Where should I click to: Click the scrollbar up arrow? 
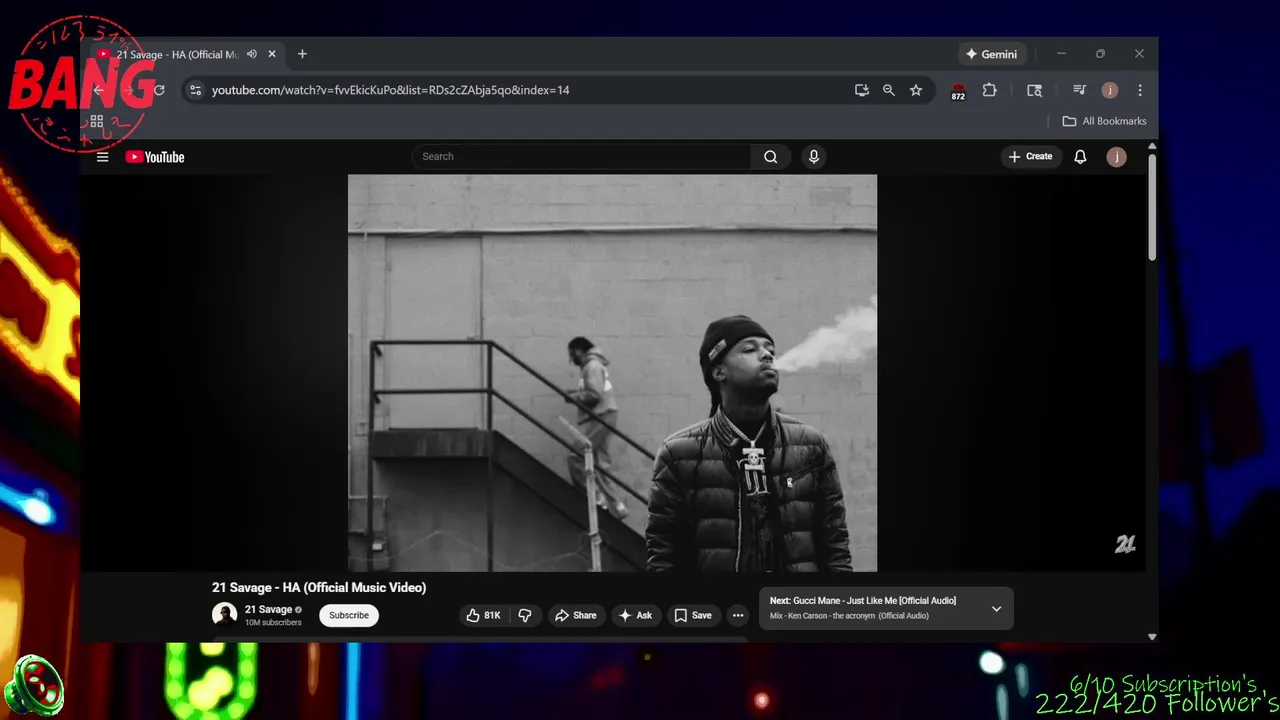1152,146
